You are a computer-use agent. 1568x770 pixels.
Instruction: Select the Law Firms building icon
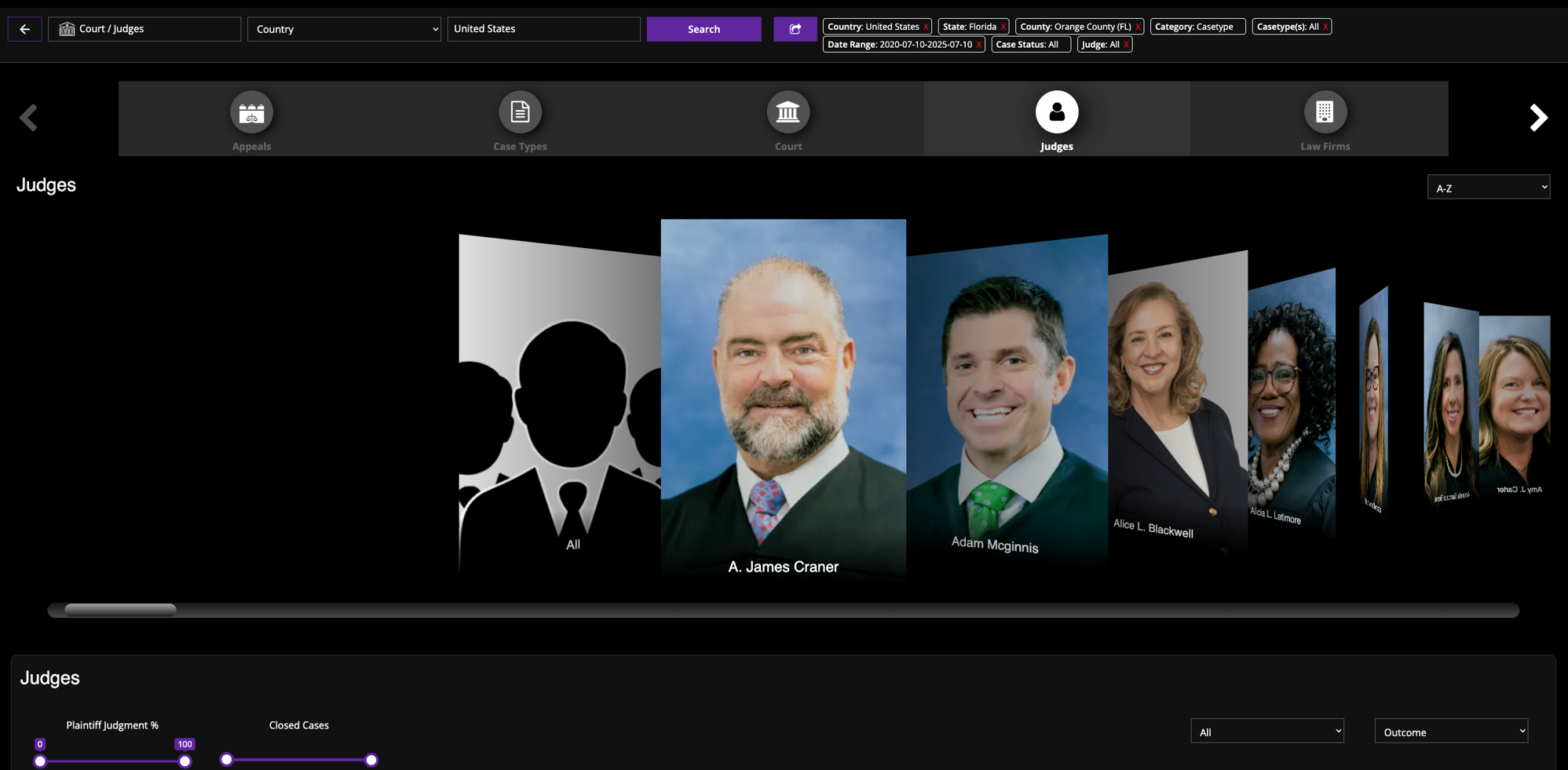pos(1325,118)
